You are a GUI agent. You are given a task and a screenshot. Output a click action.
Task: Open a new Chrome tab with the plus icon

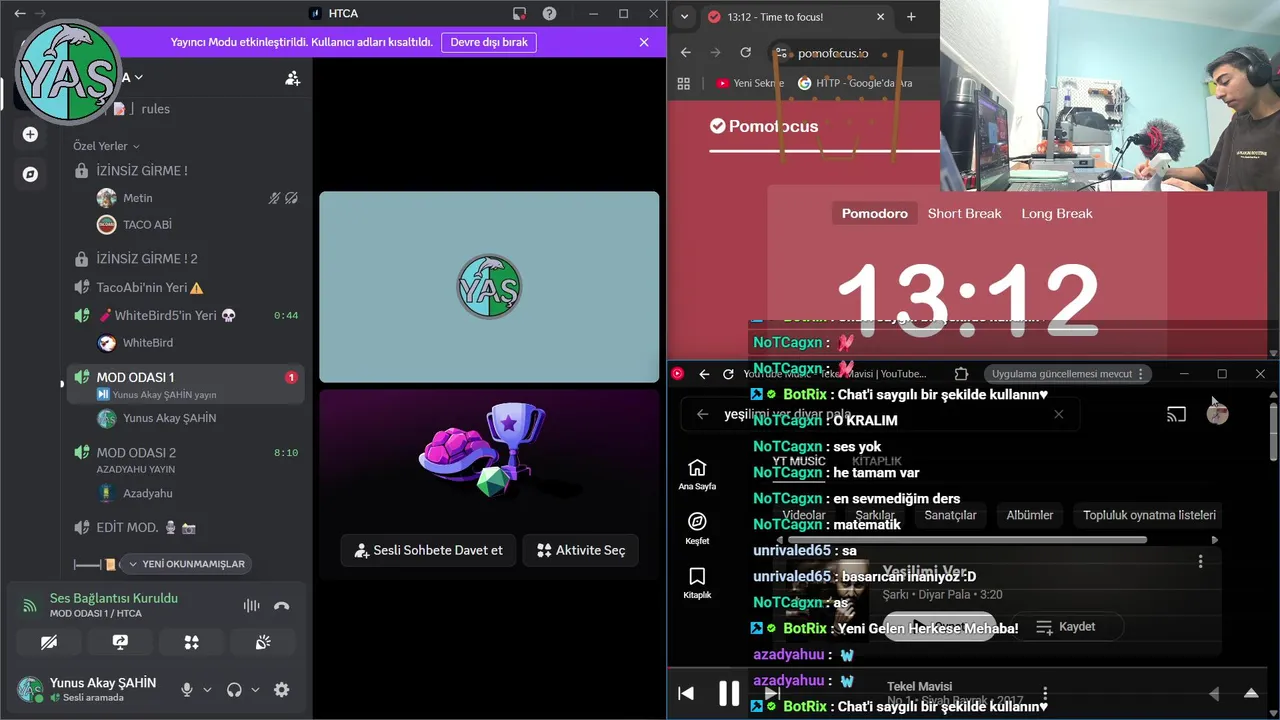pos(911,16)
